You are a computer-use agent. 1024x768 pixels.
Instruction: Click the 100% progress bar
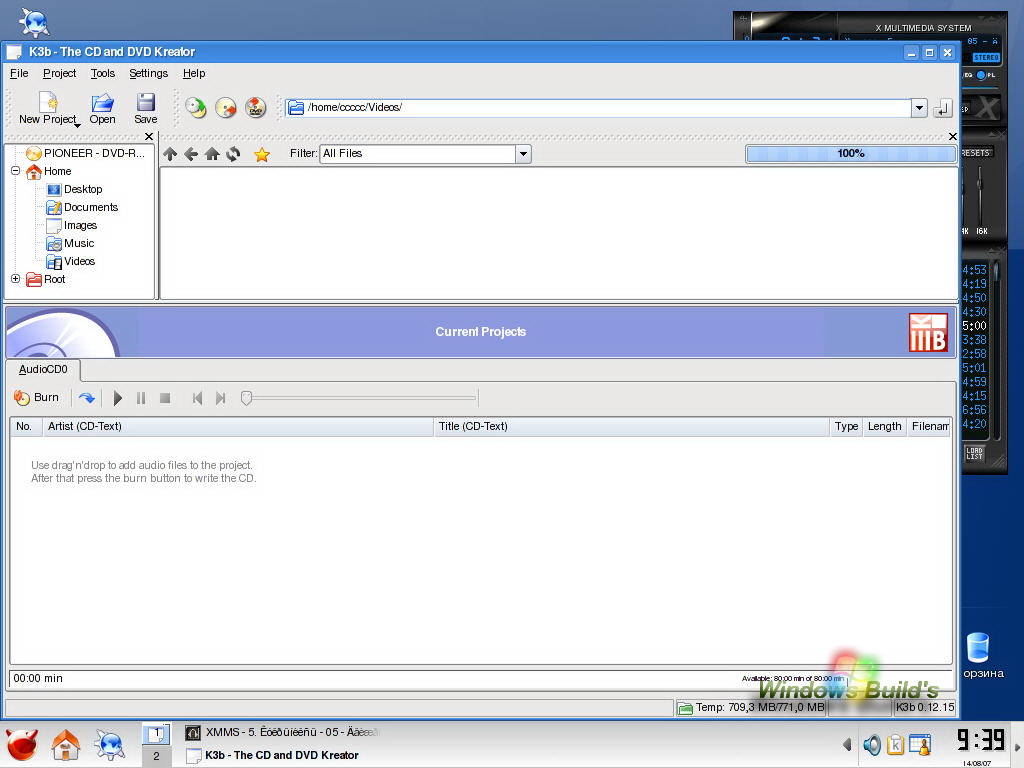[851, 153]
